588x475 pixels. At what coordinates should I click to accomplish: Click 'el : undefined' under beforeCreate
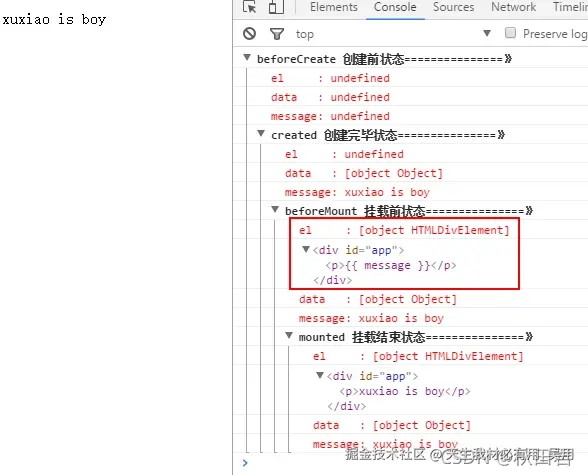point(330,78)
